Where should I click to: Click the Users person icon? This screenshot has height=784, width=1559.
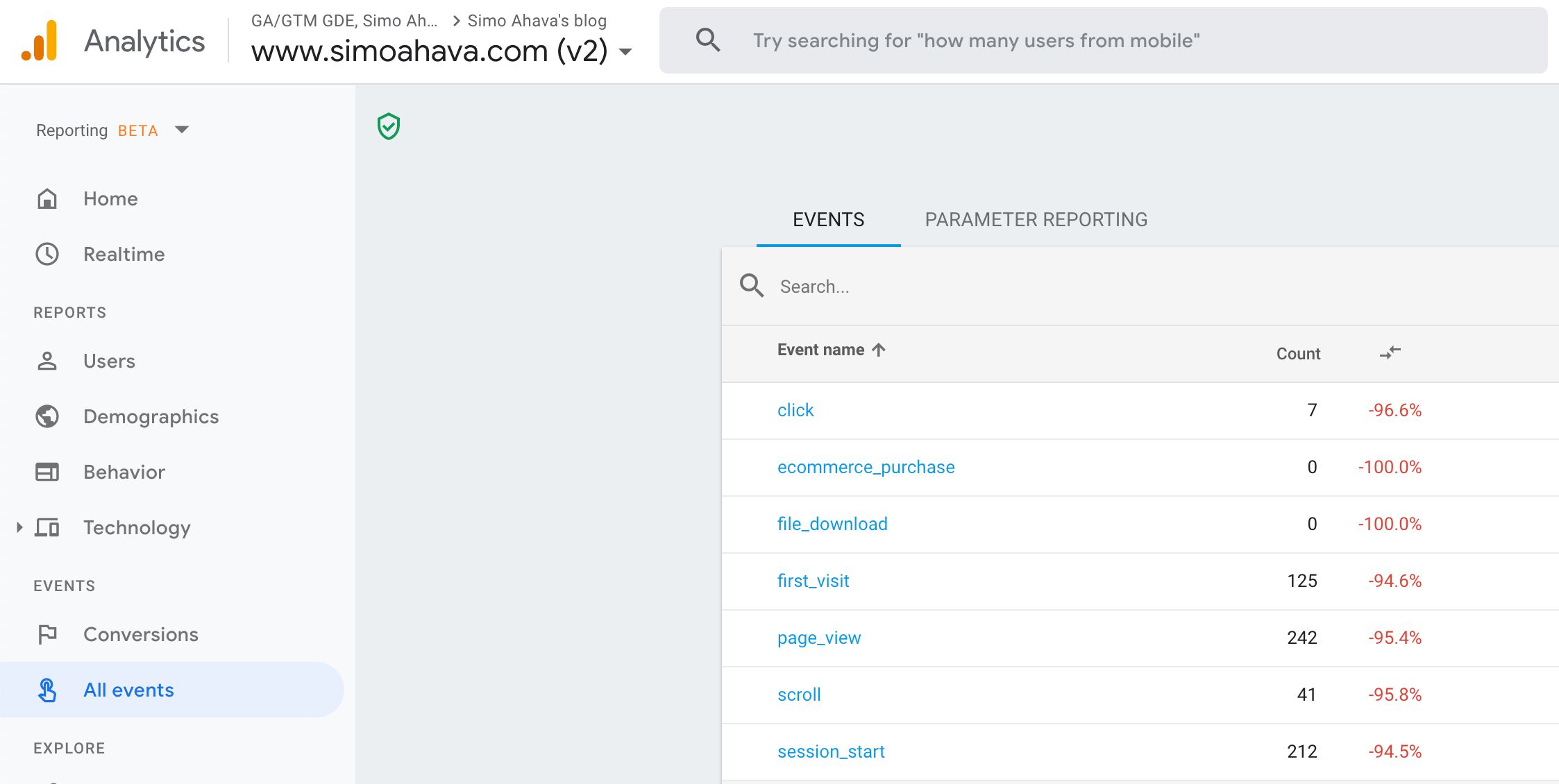coord(47,361)
